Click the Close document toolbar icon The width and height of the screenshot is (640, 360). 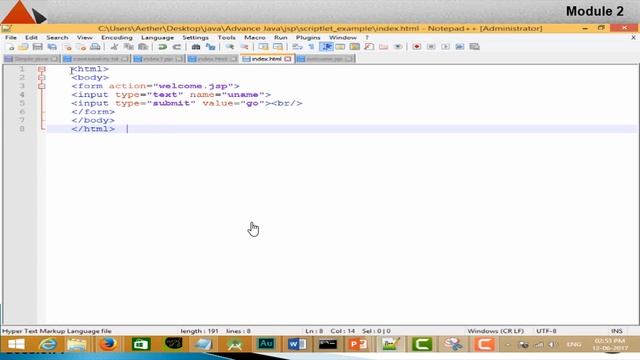(x=67, y=47)
